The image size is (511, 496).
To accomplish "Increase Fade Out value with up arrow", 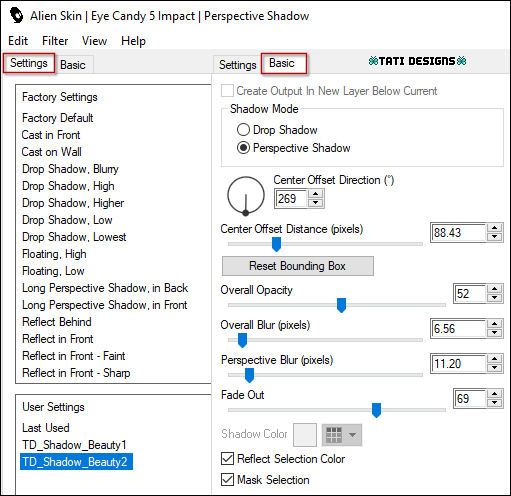I will tap(495, 394).
